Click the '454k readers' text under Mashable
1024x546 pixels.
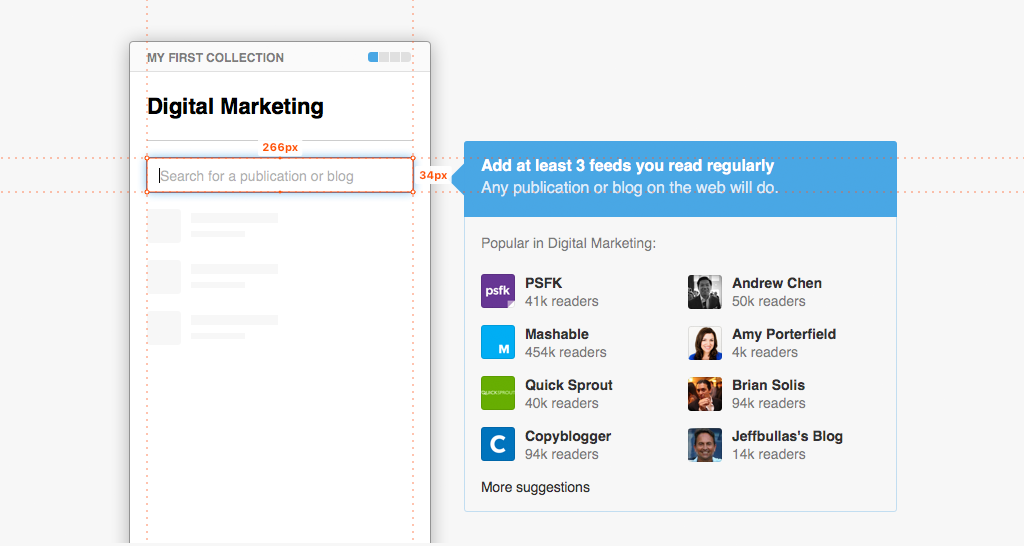566,352
